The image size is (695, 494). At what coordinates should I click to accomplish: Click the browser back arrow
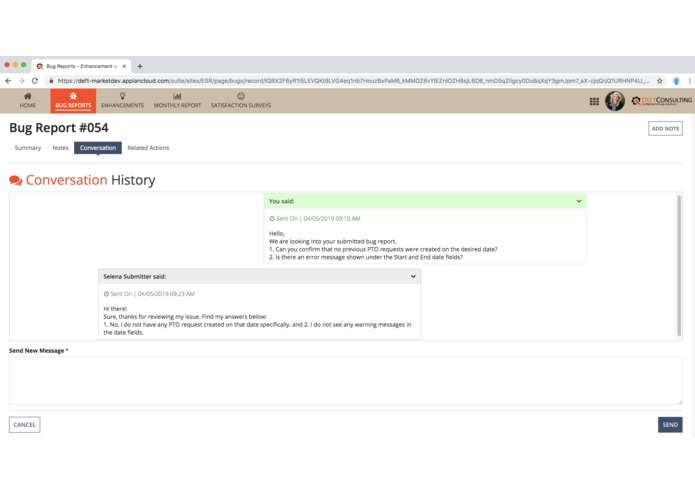pyautogui.click(x=8, y=81)
